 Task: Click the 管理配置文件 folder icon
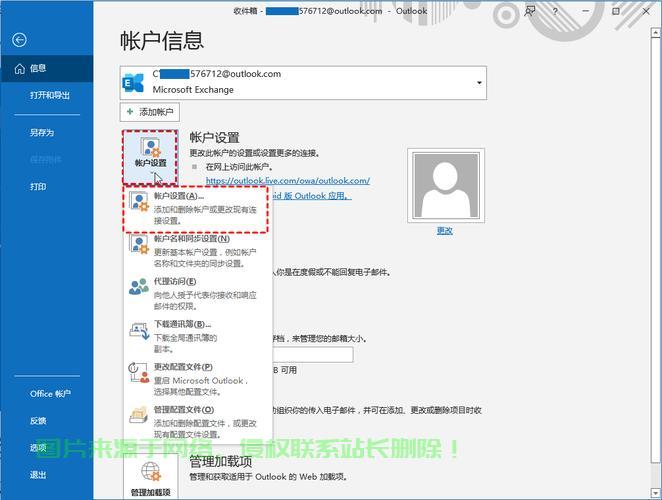(138, 415)
